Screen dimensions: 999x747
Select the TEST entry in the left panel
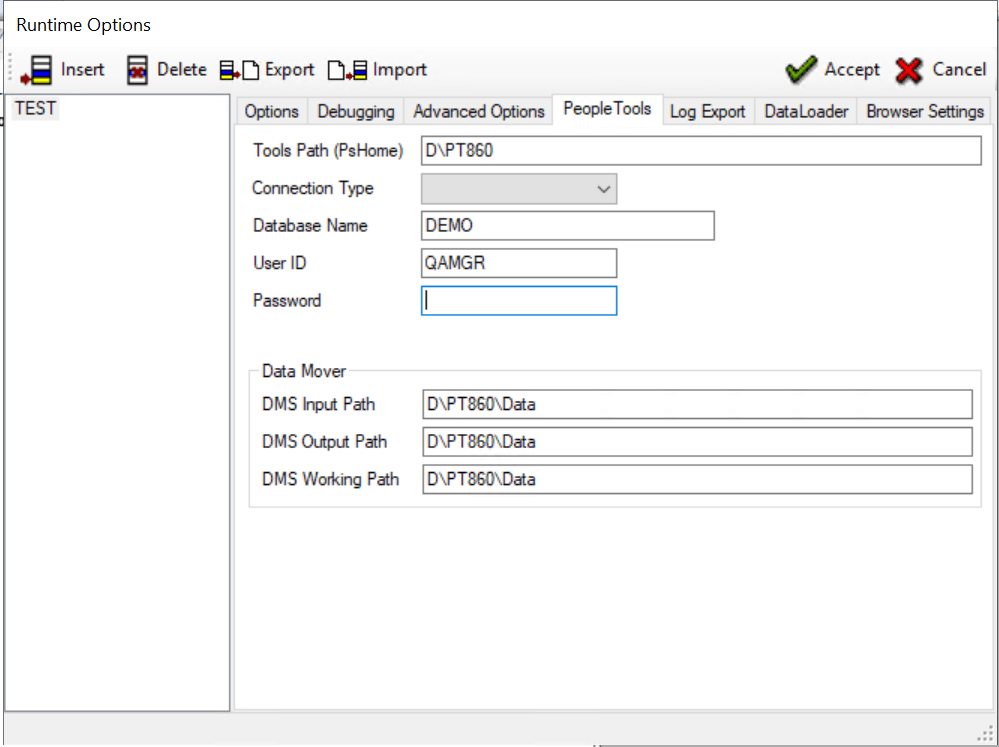click(x=34, y=108)
